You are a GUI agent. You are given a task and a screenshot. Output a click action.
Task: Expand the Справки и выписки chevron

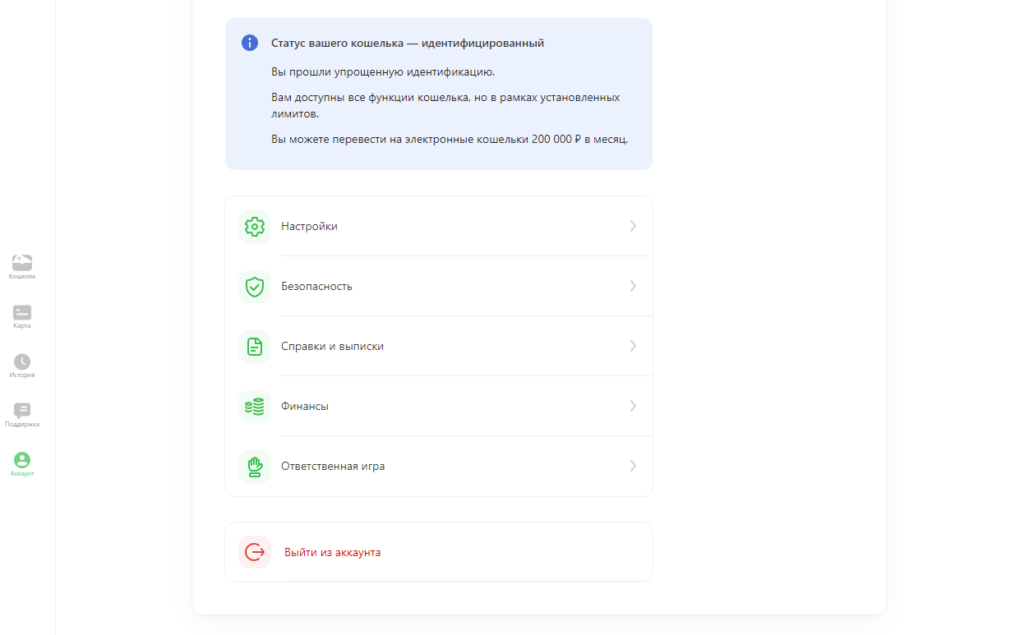tap(633, 346)
